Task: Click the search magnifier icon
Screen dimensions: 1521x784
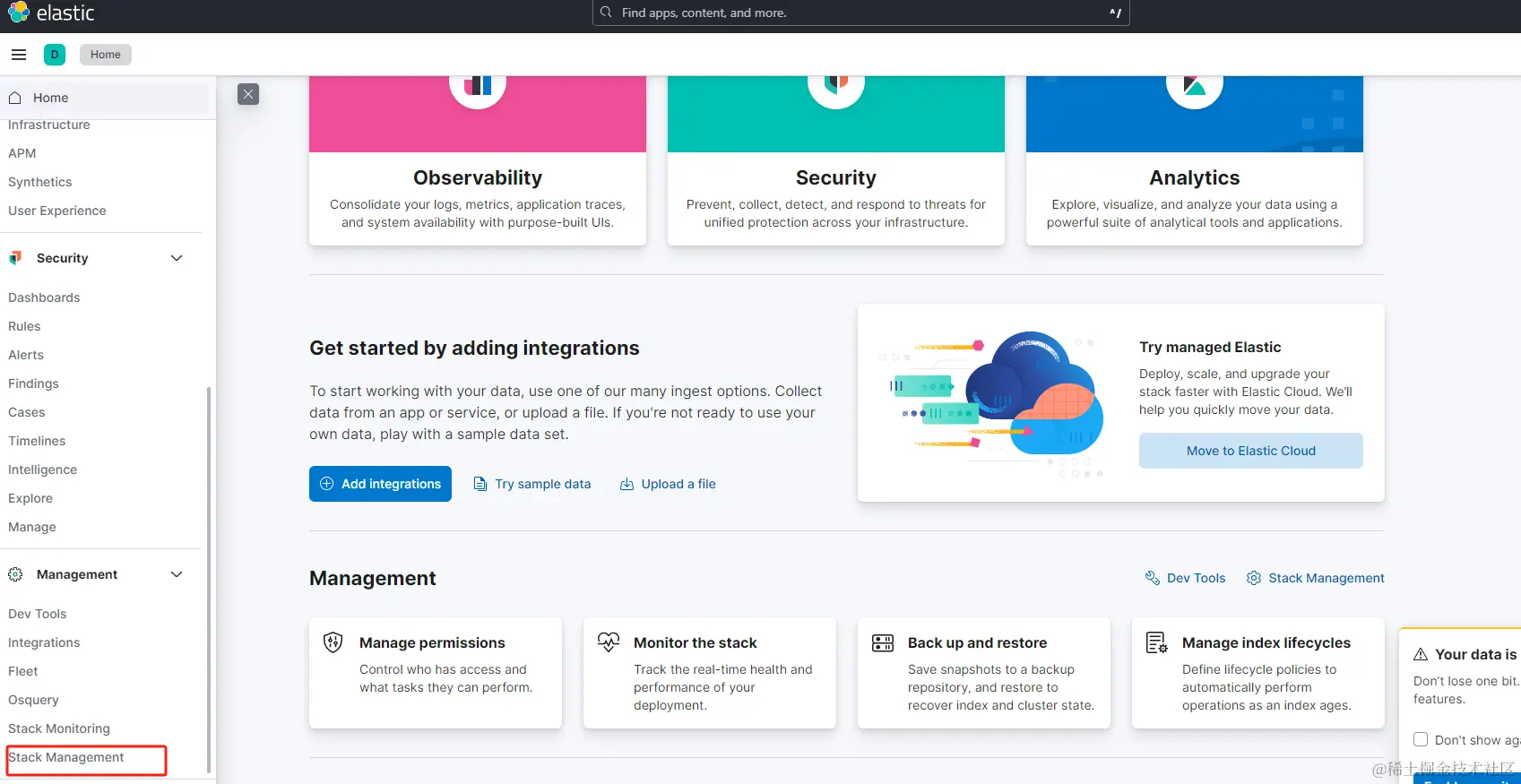Action: [607, 13]
